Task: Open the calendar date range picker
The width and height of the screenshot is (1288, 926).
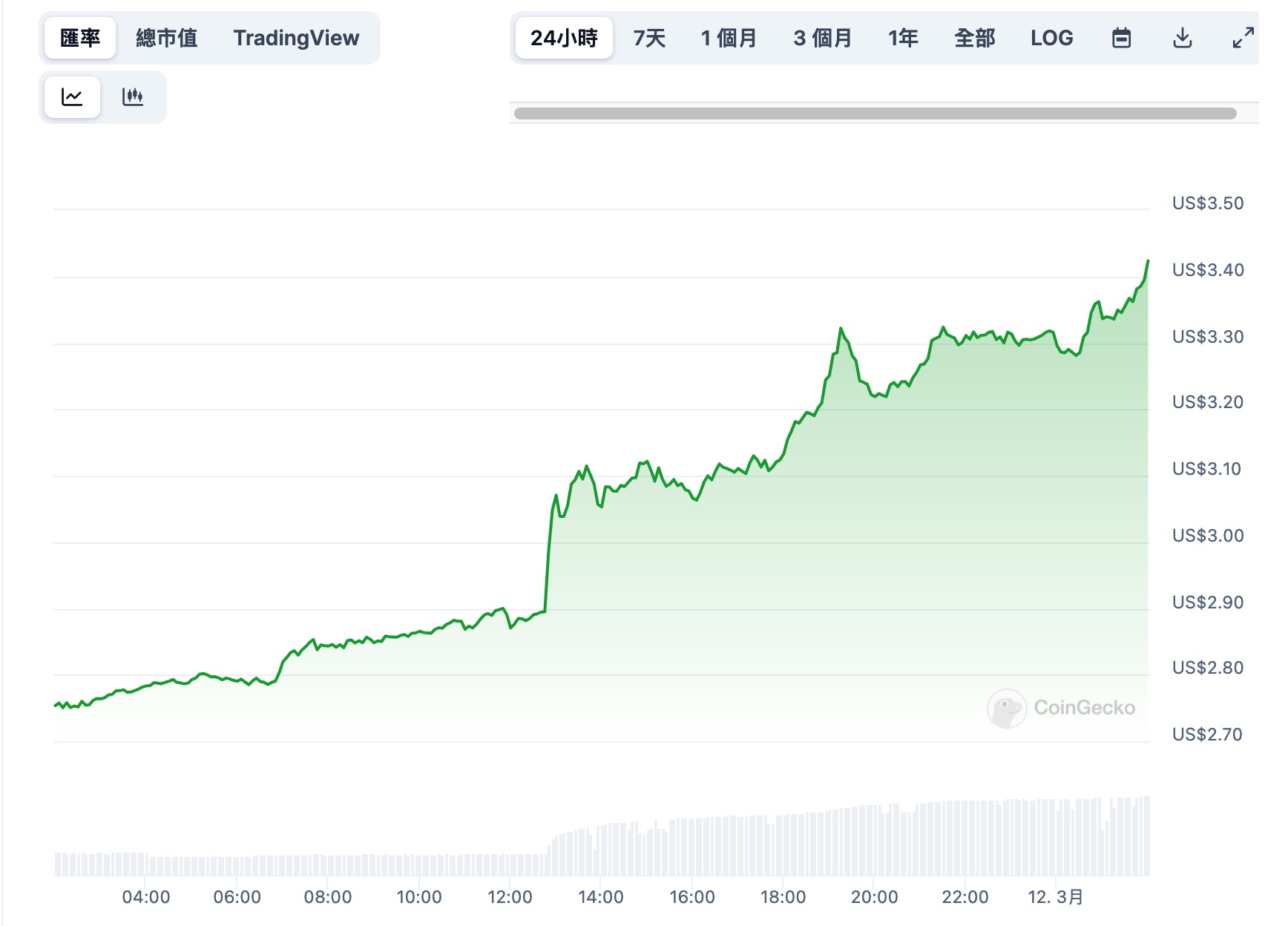Action: pyautogui.click(x=1121, y=38)
